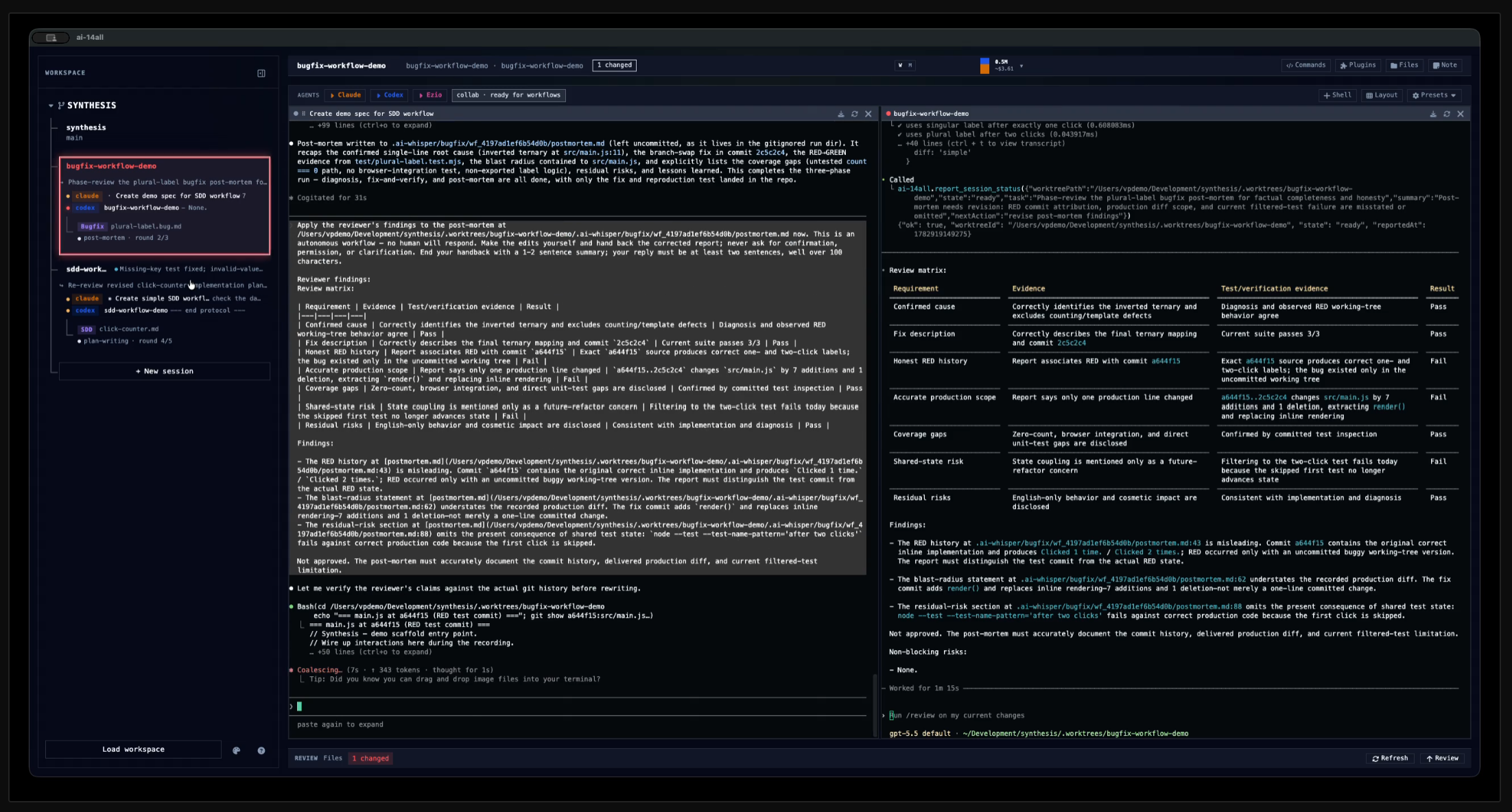Launch the Claude agent
The height and width of the screenshot is (812, 1512).
(346, 95)
